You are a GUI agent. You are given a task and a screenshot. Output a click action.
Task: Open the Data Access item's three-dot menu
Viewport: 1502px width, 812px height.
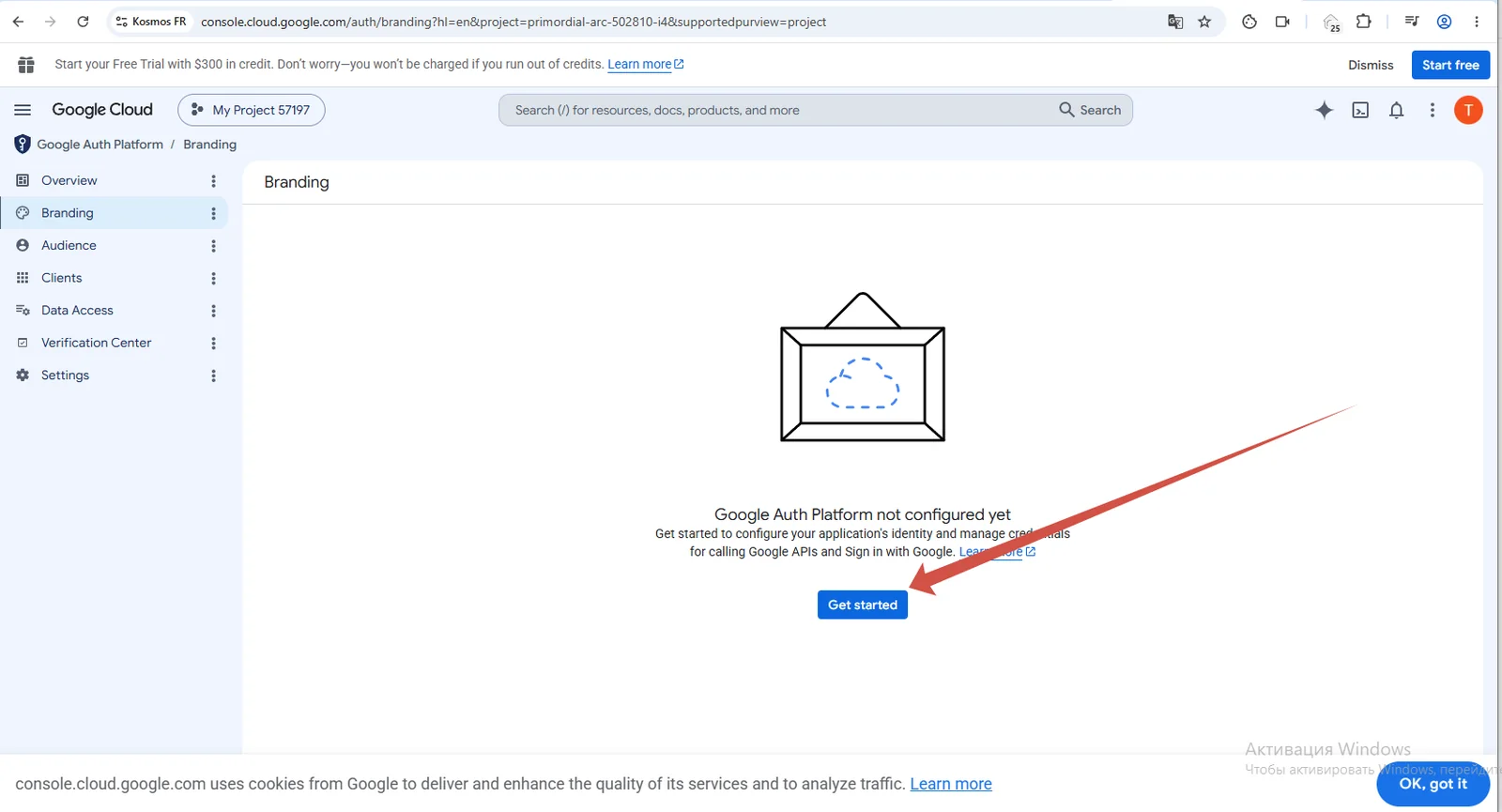pos(214,311)
